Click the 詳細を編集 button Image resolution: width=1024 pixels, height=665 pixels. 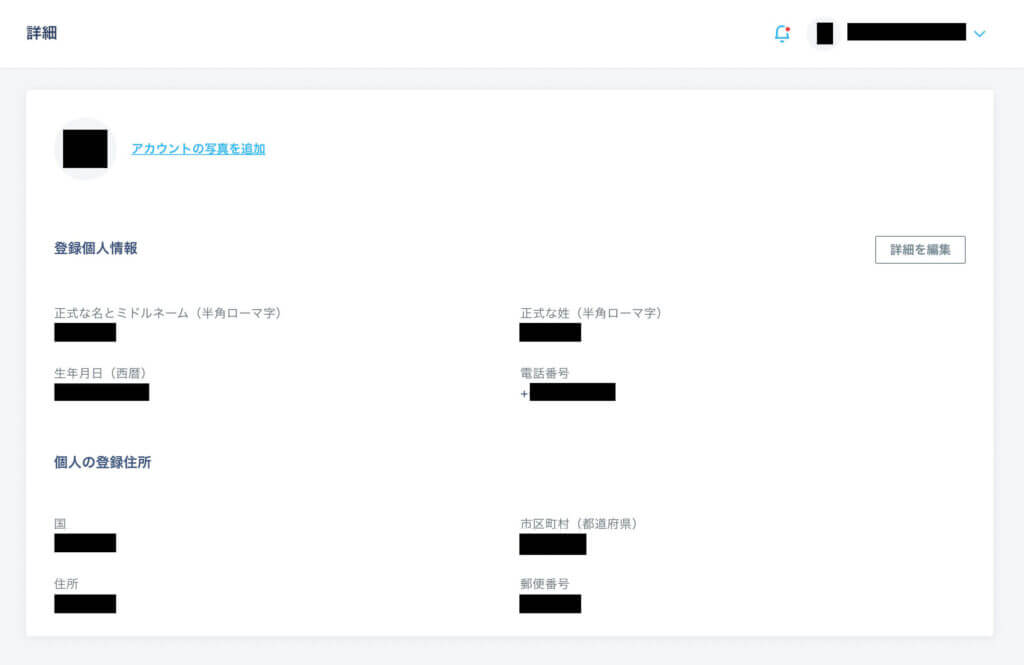[920, 250]
